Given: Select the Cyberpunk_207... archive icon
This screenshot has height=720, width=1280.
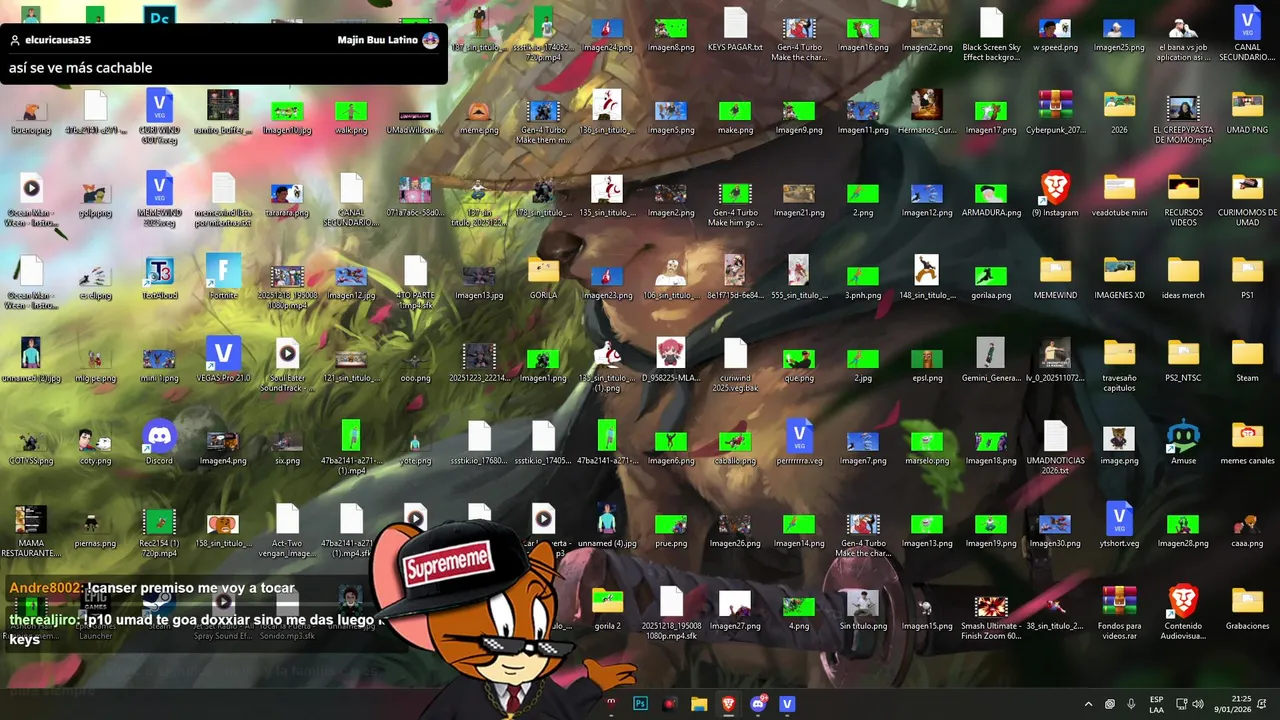Looking at the screenshot, I should tap(1055, 111).
